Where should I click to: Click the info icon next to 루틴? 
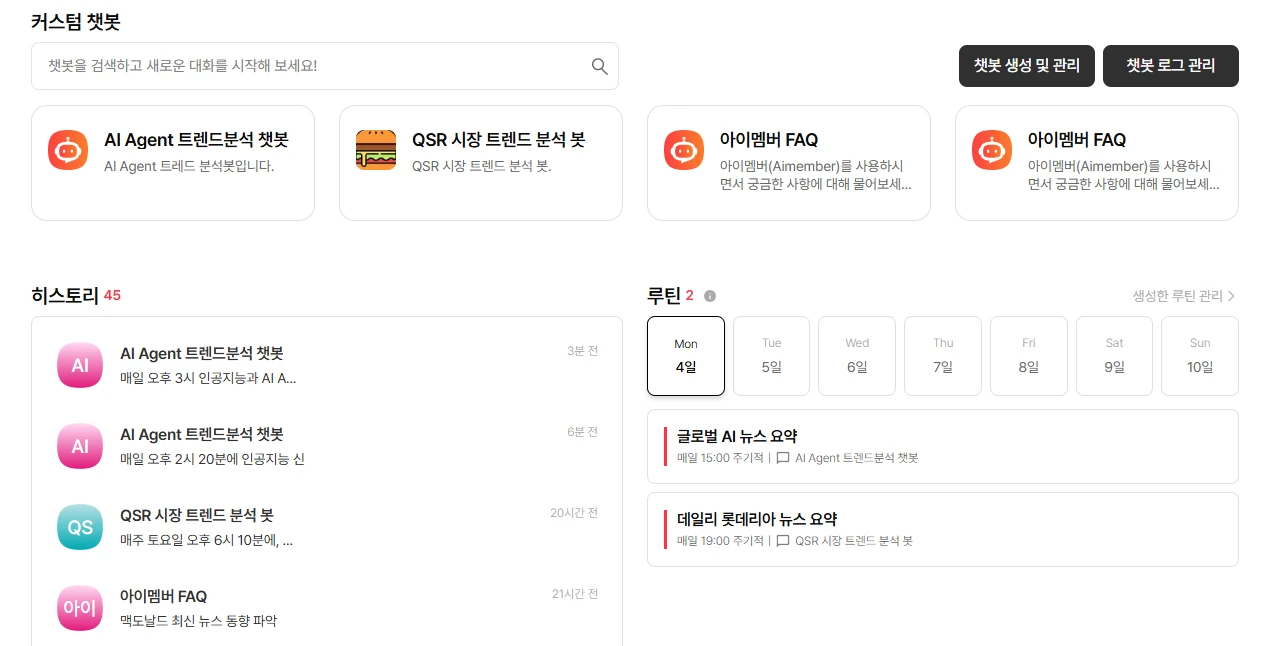[710, 296]
